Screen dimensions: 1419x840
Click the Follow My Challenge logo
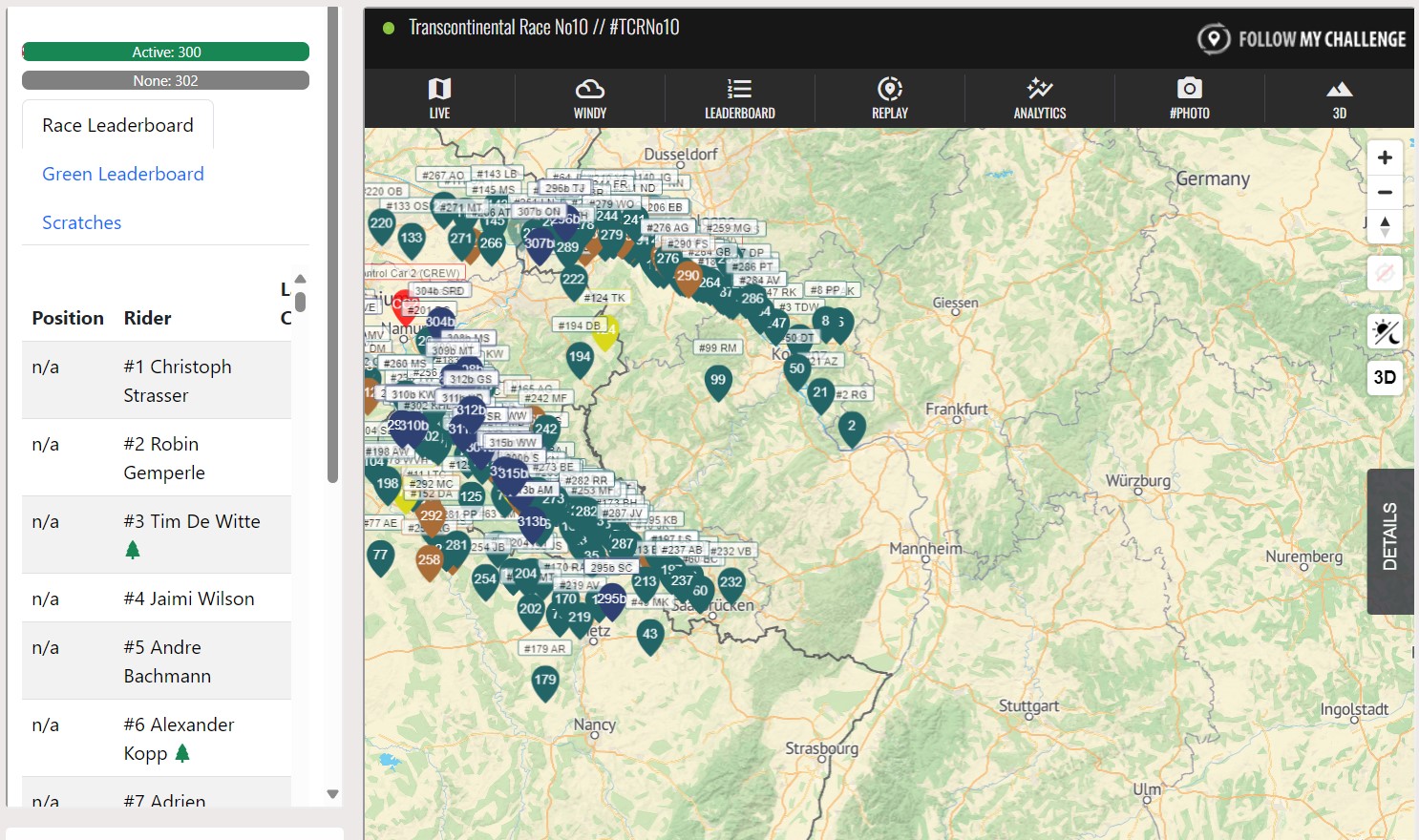[x=1302, y=39]
